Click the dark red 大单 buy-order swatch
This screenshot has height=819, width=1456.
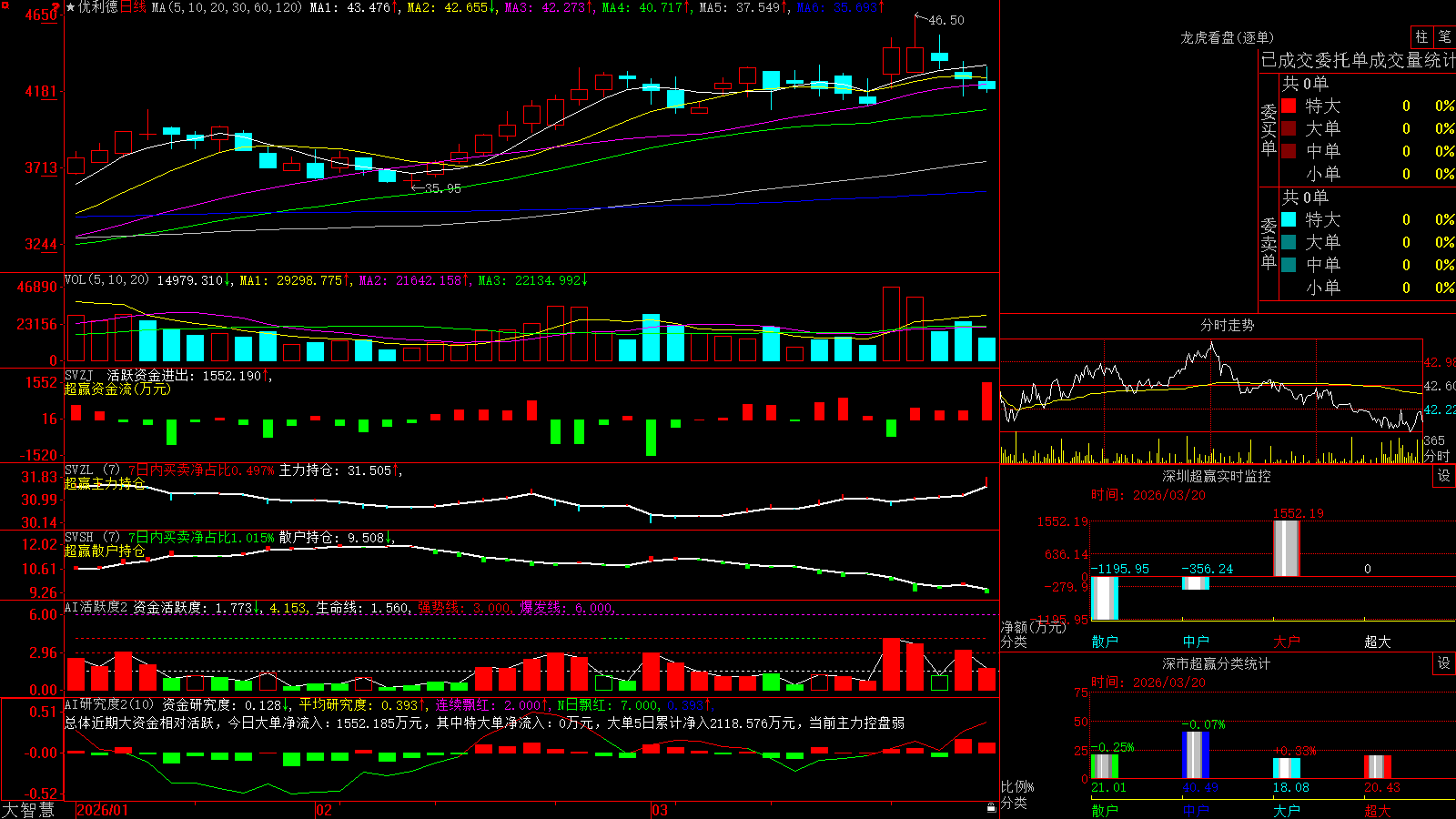point(1289,128)
